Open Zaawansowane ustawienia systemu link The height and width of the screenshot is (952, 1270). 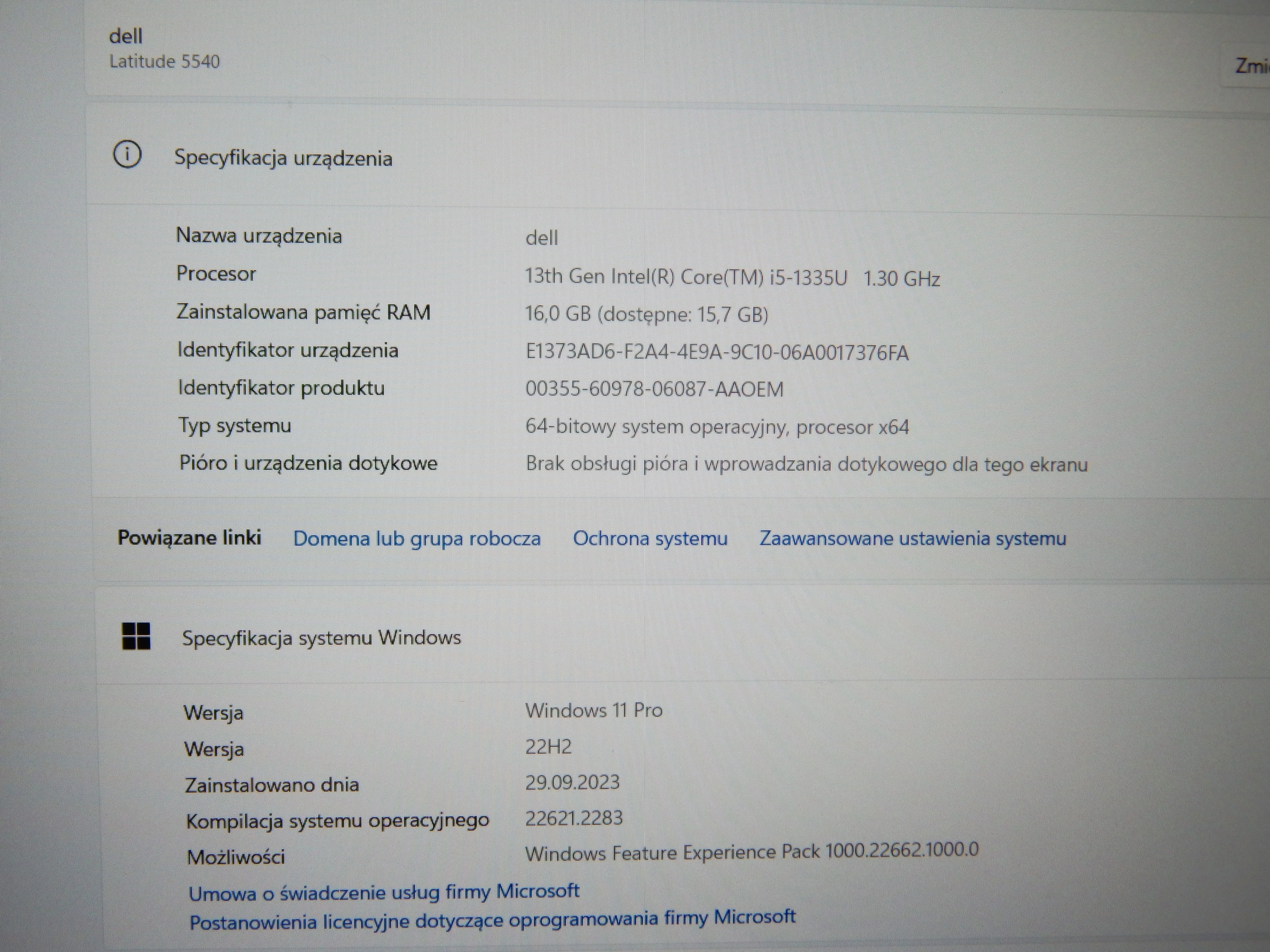(913, 538)
